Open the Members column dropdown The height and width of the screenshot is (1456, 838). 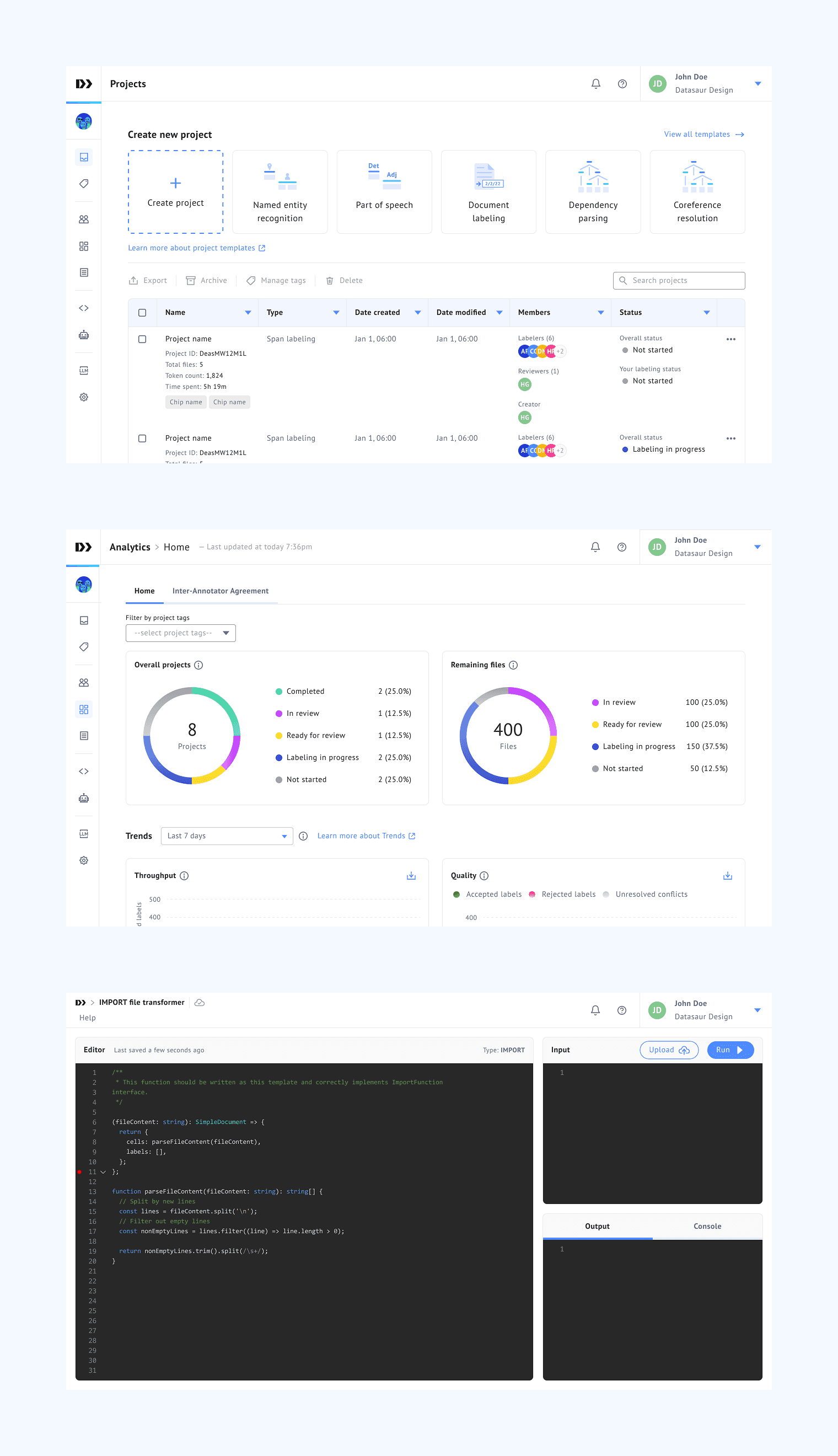tap(601, 313)
